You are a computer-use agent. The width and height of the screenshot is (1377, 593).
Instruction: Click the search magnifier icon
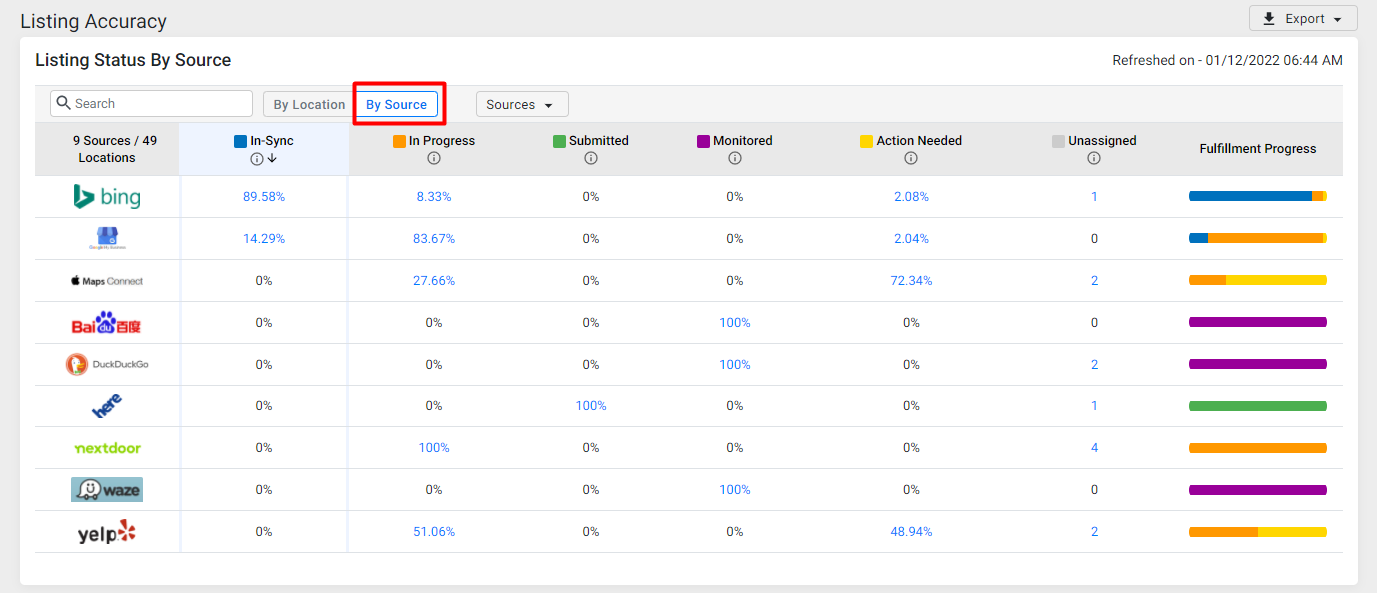63,103
